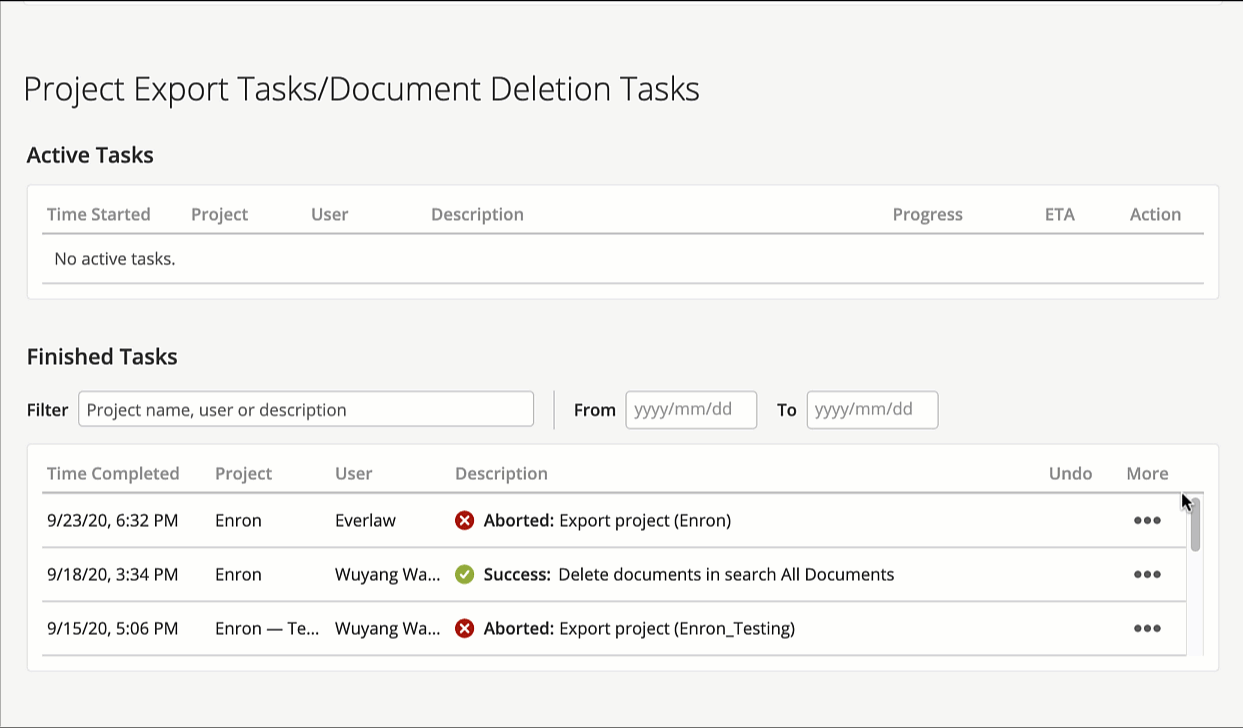This screenshot has width=1243, height=728.
Task: Select the 9/18/20, 3:34 PM timestamp
Action: (112, 574)
